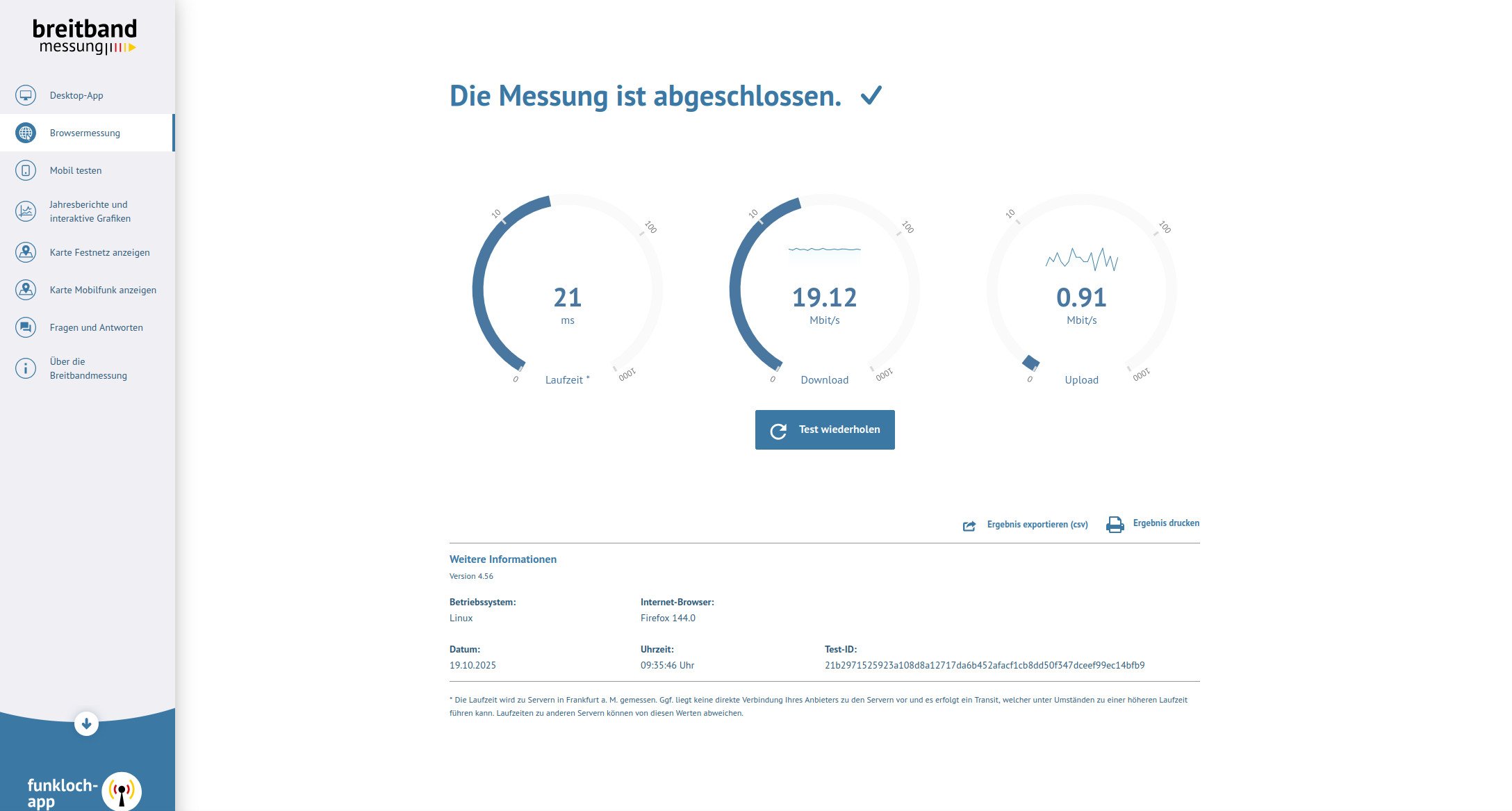Click the Karte Mobilfunk map pin icon

click(x=26, y=290)
